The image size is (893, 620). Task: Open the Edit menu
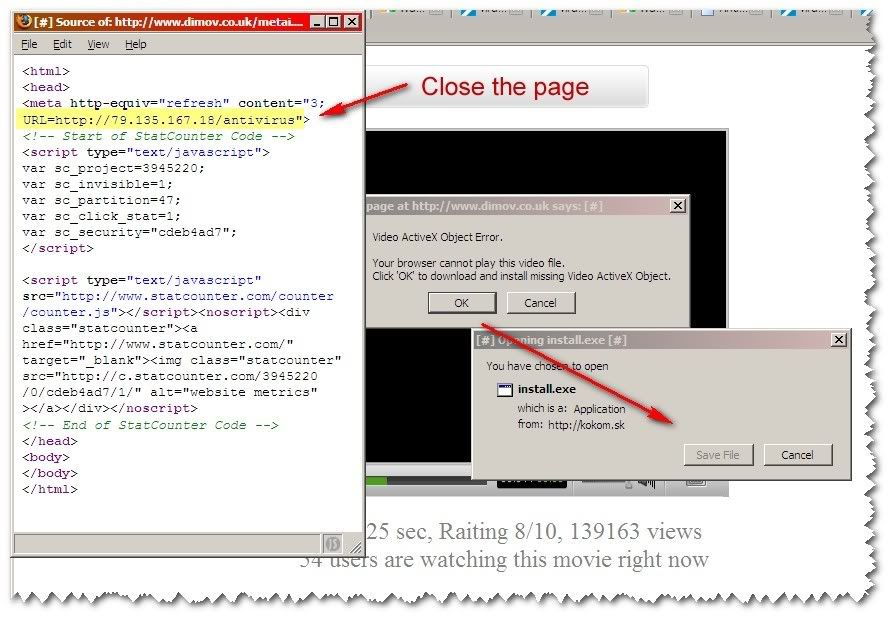(x=62, y=44)
